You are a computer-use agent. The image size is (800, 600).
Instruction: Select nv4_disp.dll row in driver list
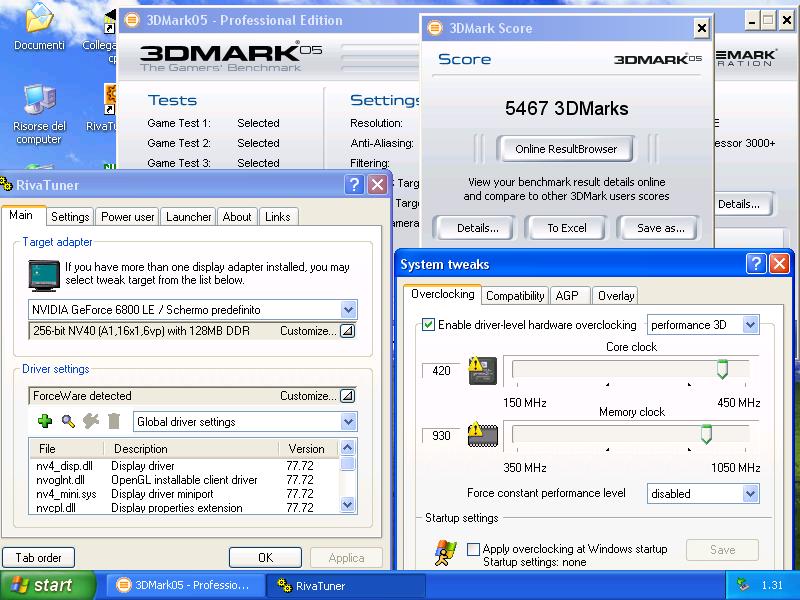coord(184,466)
